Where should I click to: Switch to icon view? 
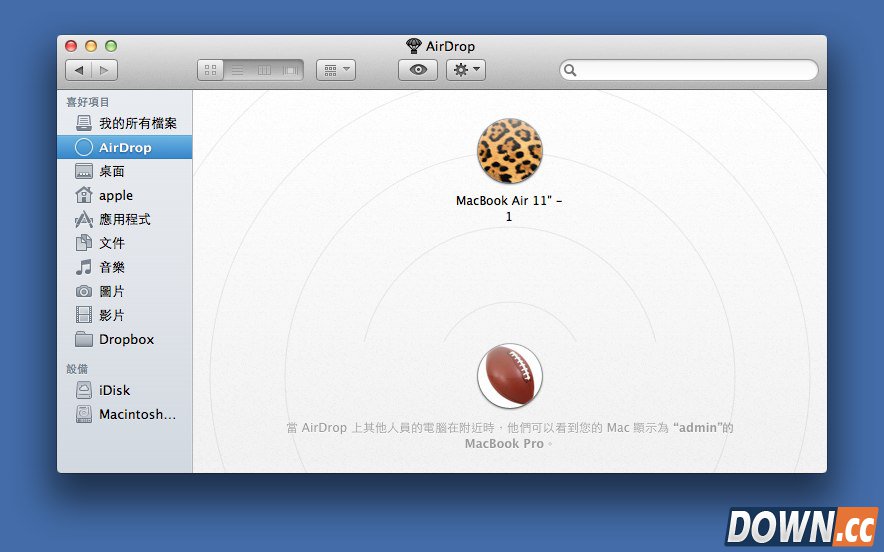pos(210,70)
